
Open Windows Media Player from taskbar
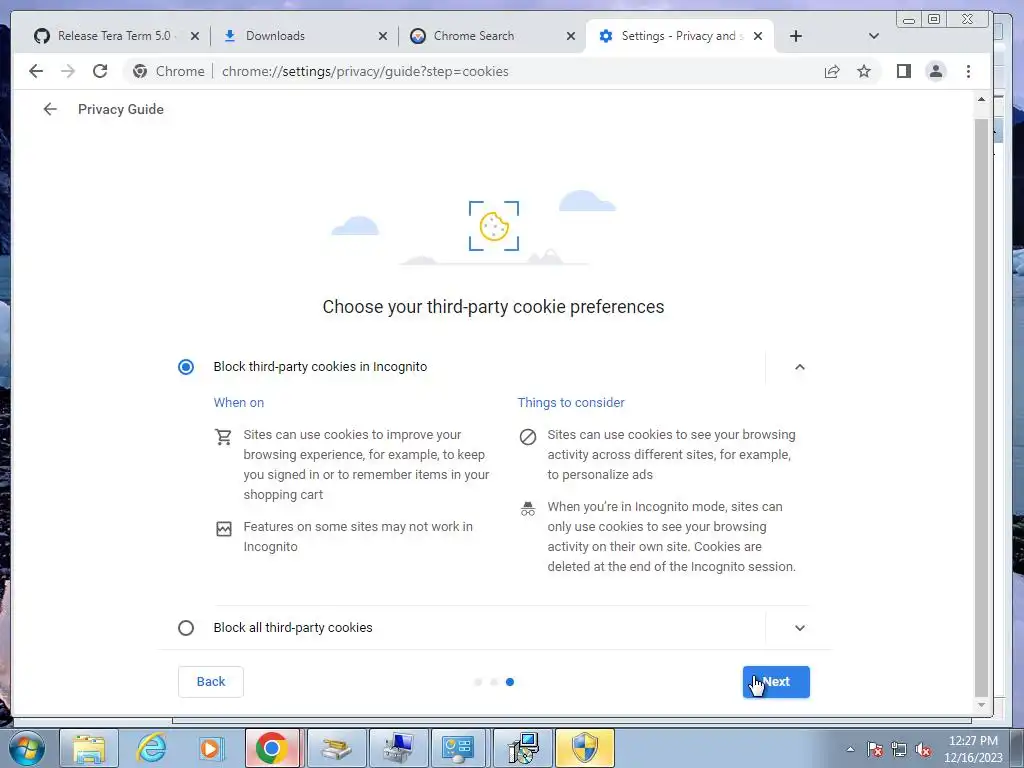tap(210, 748)
